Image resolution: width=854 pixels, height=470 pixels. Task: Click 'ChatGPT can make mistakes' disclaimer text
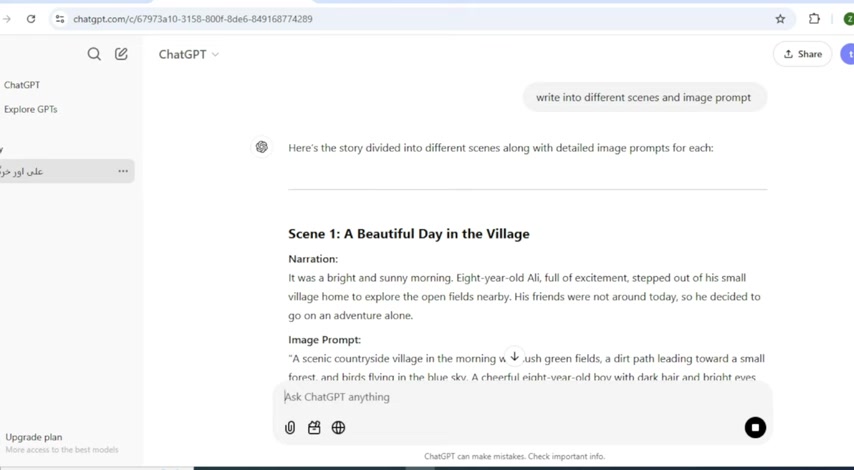(x=514, y=456)
